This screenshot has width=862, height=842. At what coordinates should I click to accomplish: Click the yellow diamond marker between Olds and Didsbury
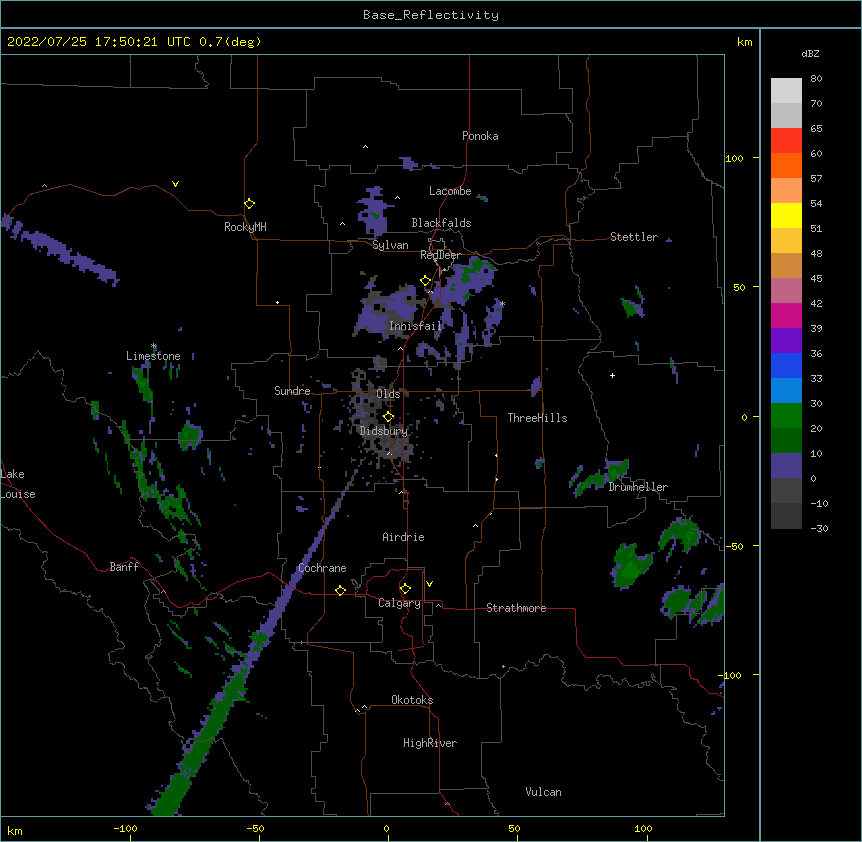[388, 417]
